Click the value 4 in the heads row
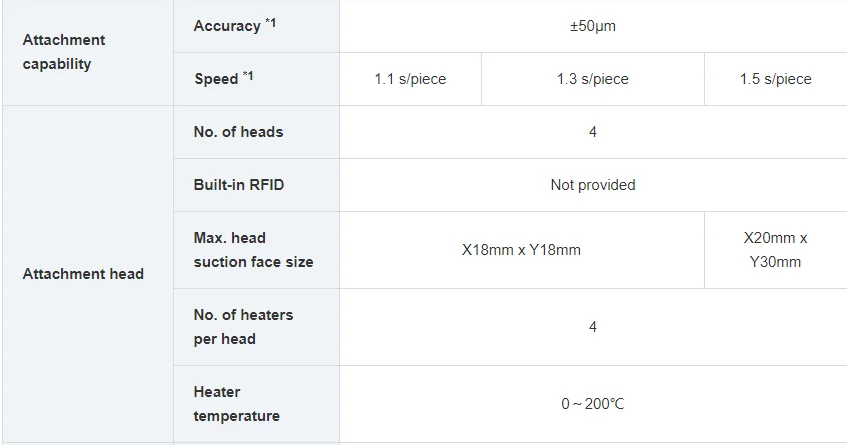Screen dimensions: 847x445 (x=592, y=132)
